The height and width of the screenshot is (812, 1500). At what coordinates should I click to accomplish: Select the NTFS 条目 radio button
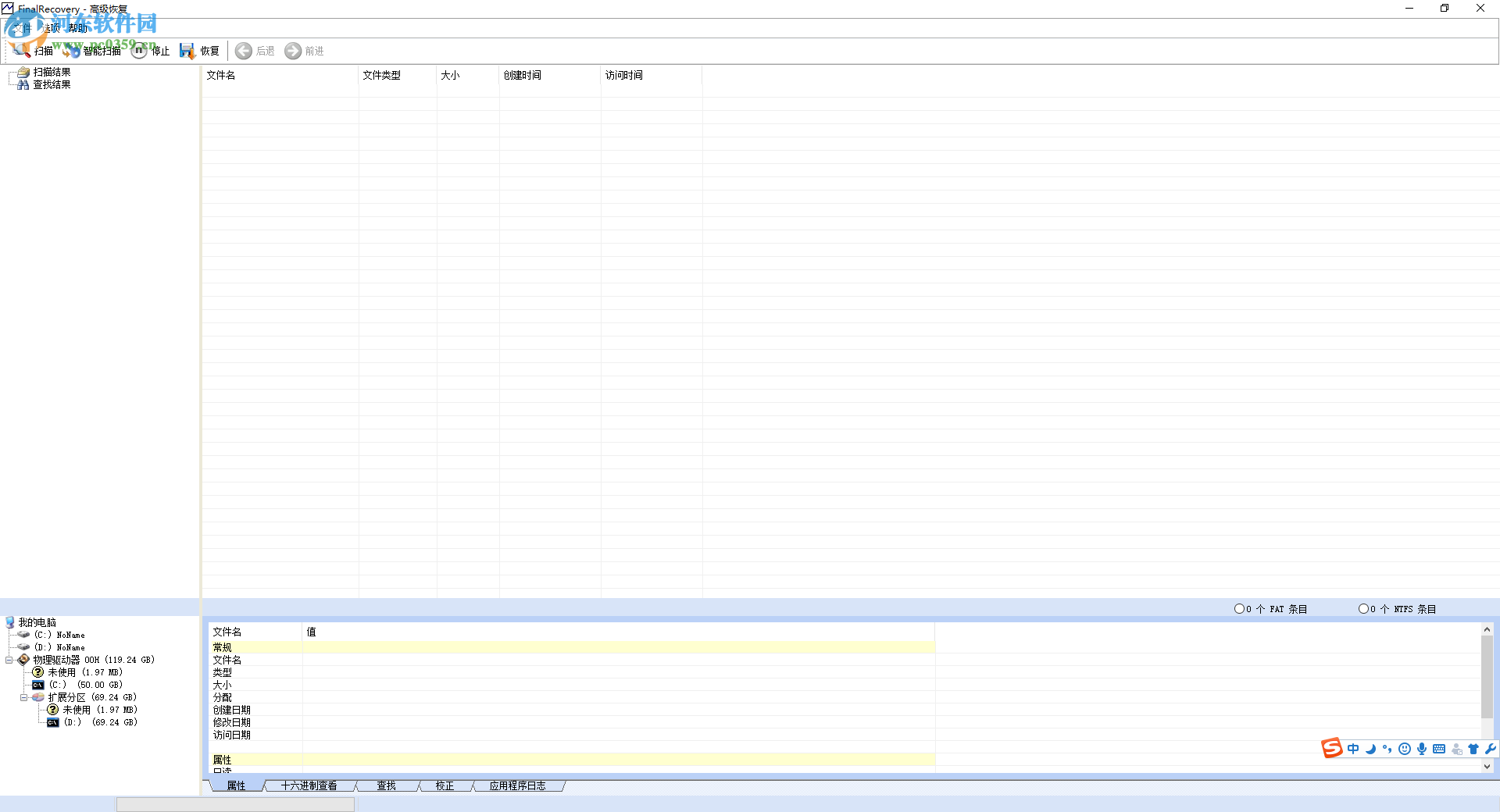tap(1363, 609)
